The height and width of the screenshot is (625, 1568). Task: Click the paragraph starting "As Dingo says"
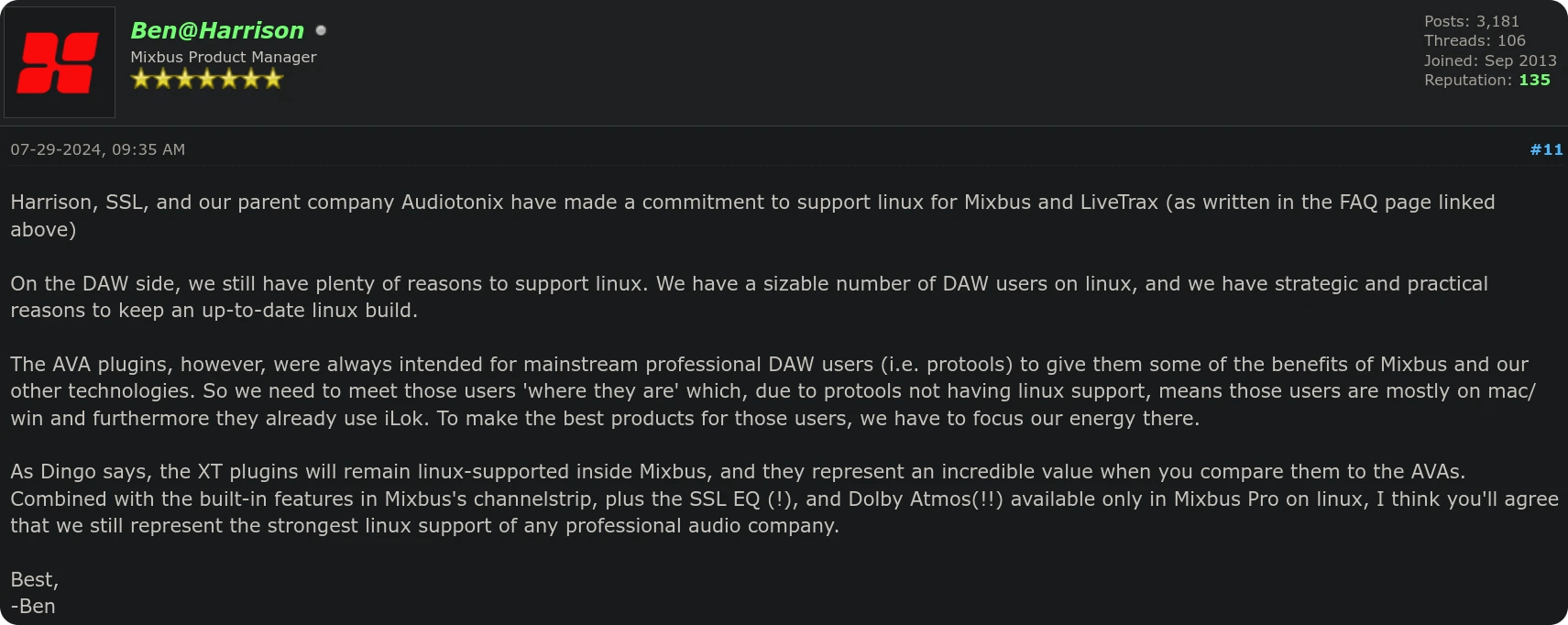[784, 499]
